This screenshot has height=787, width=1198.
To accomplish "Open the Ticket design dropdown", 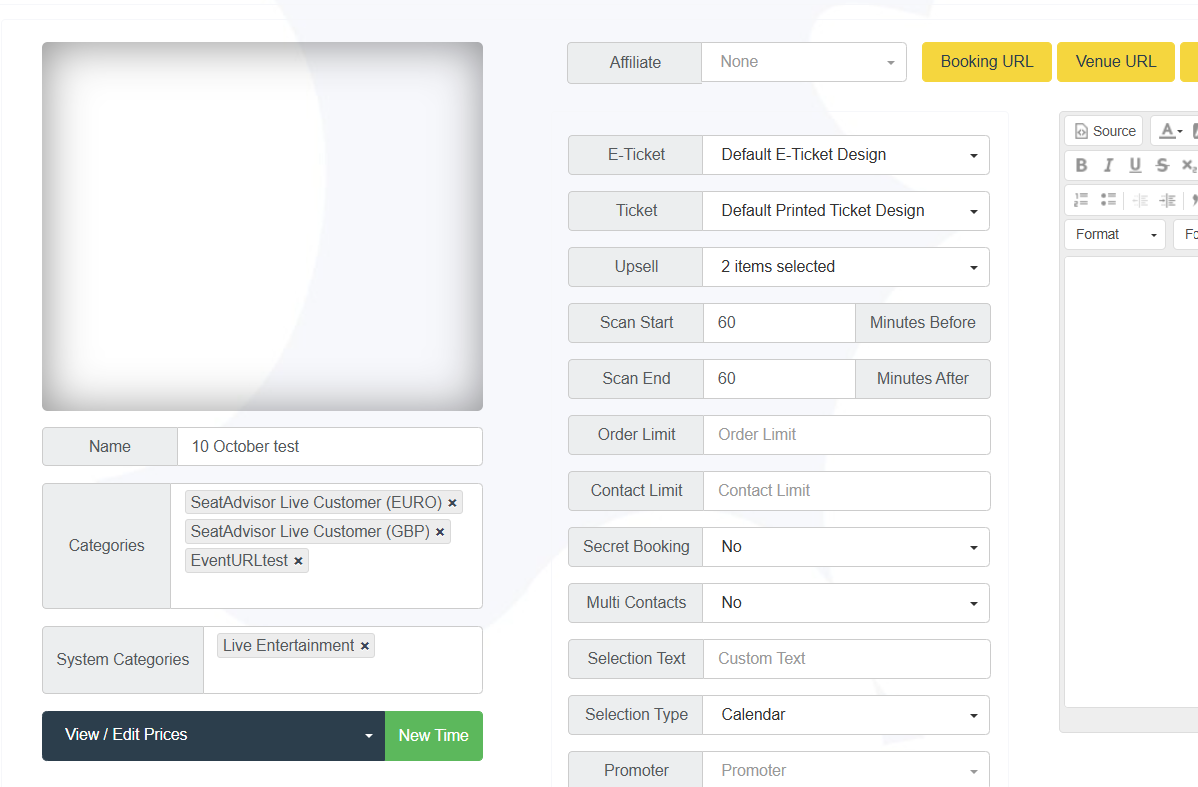I will pyautogui.click(x=846, y=211).
